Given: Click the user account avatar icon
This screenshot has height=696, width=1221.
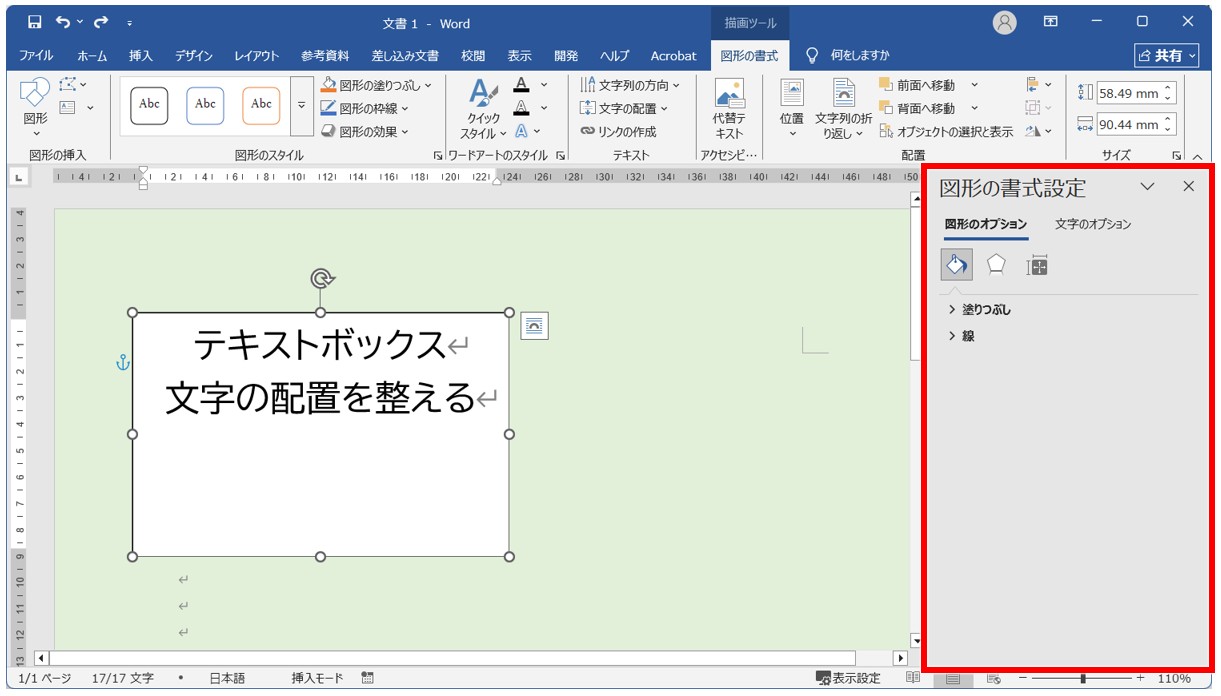Looking at the screenshot, I should tap(1005, 22).
